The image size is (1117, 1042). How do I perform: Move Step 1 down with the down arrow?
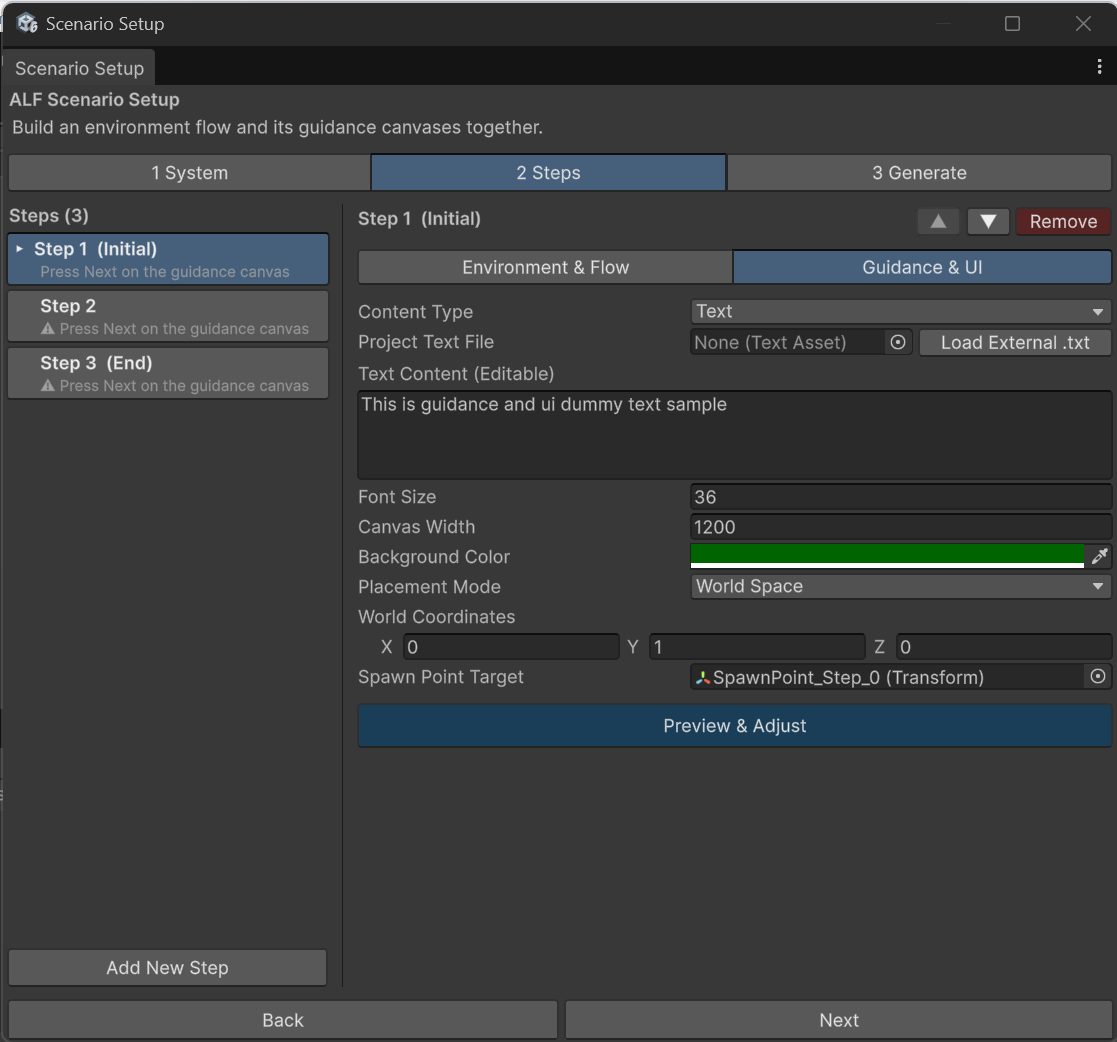987,222
